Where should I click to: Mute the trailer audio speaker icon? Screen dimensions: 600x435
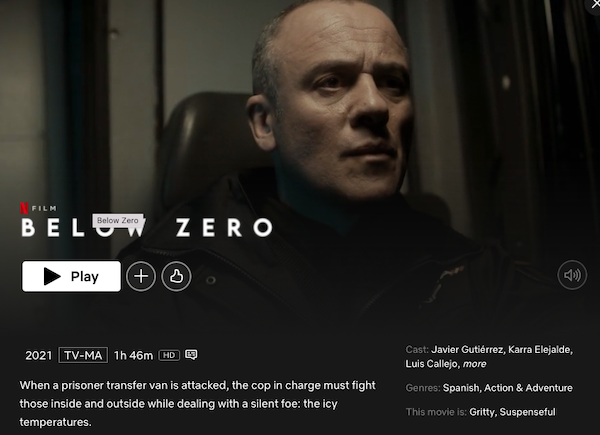(x=572, y=275)
